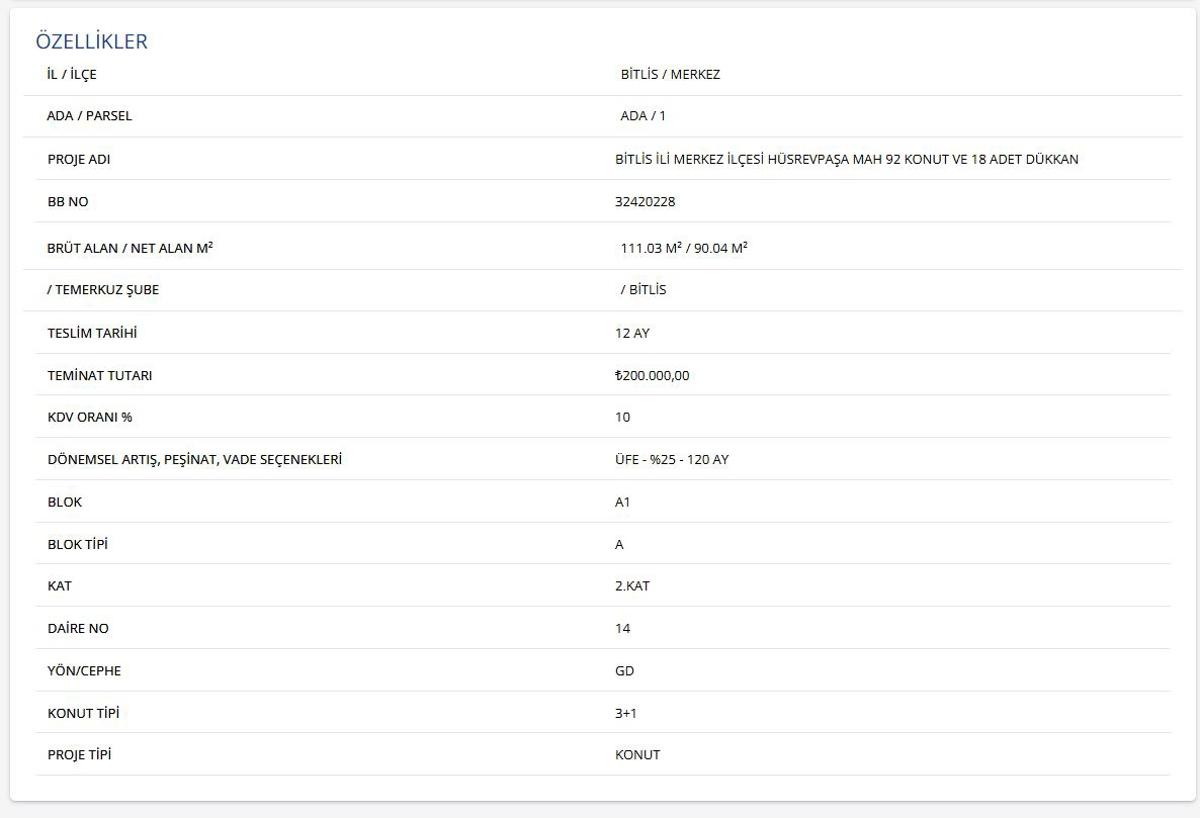The height and width of the screenshot is (818, 1200).
Task: Select the ₺200.000,00 deposit amount
Action: click(x=652, y=376)
